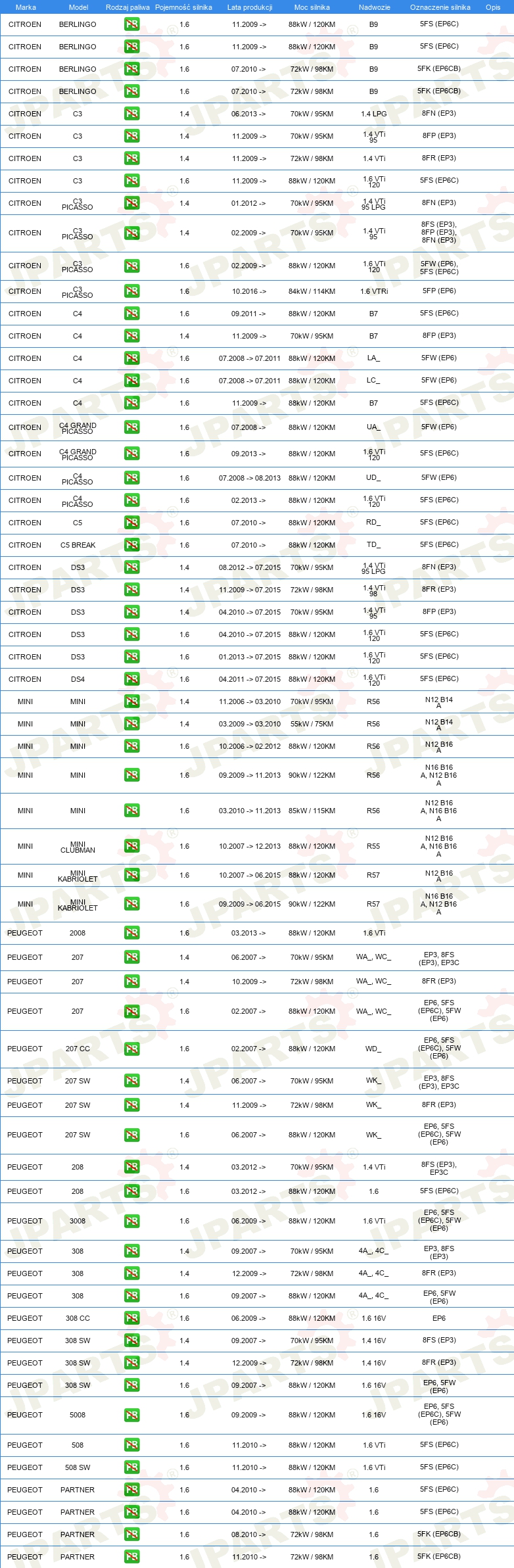Select the DS4 model cell
The width and height of the screenshot is (514, 1568).
click(78, 679)
